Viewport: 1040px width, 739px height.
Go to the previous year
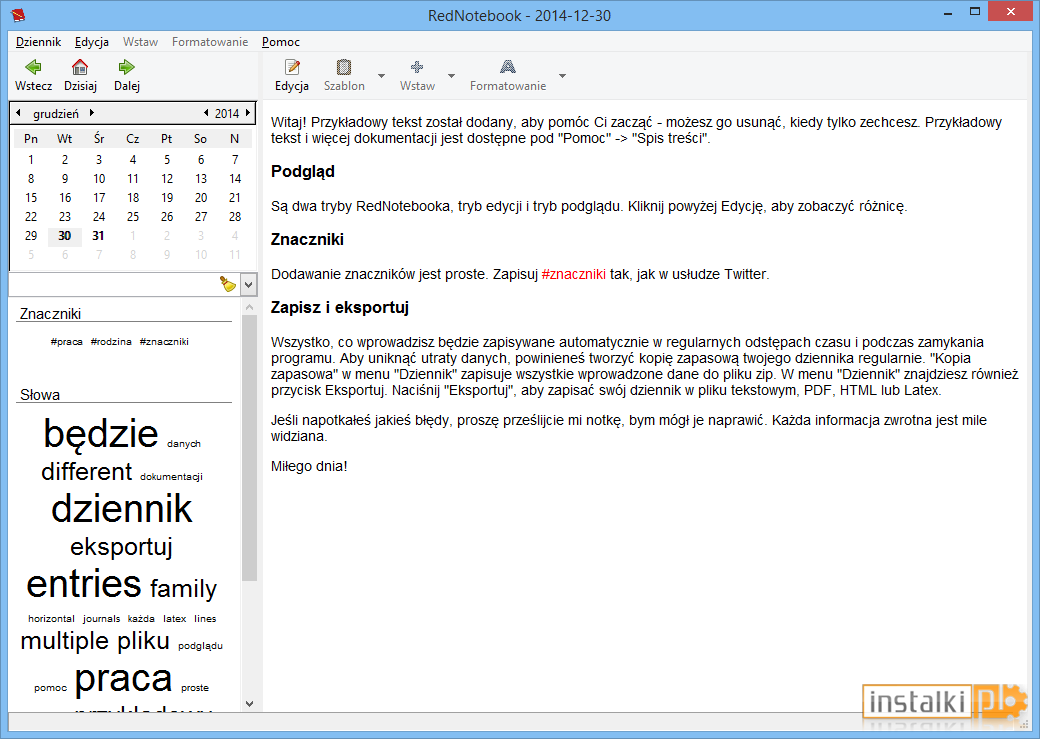click(x=206, y=113)
